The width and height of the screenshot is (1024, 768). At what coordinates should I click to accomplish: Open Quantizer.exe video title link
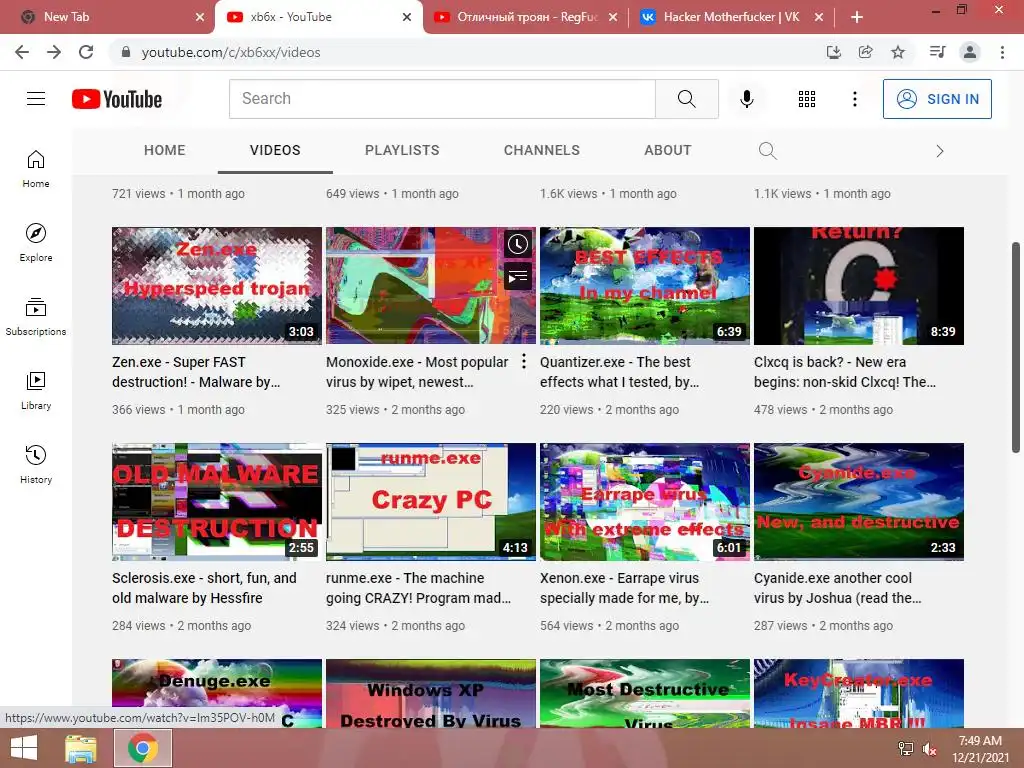pos(619,372)
